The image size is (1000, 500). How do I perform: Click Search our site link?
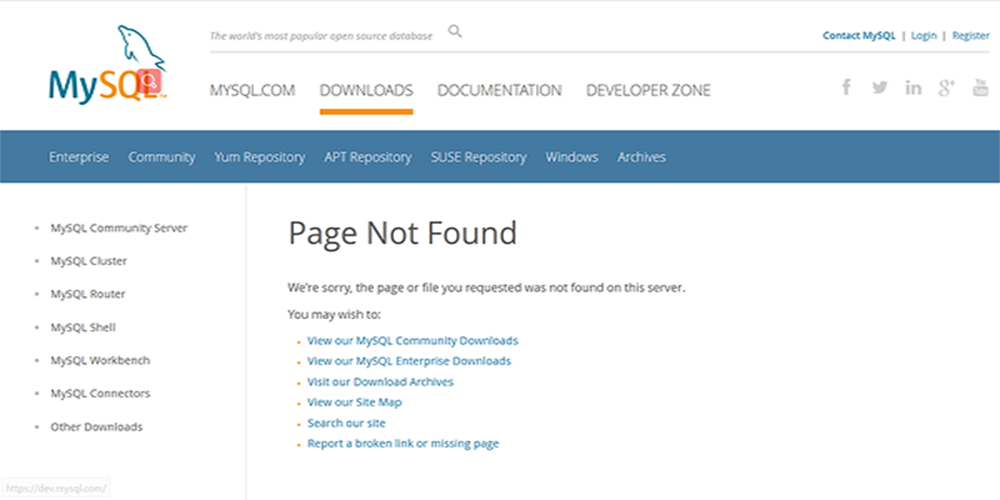point(346,423)
